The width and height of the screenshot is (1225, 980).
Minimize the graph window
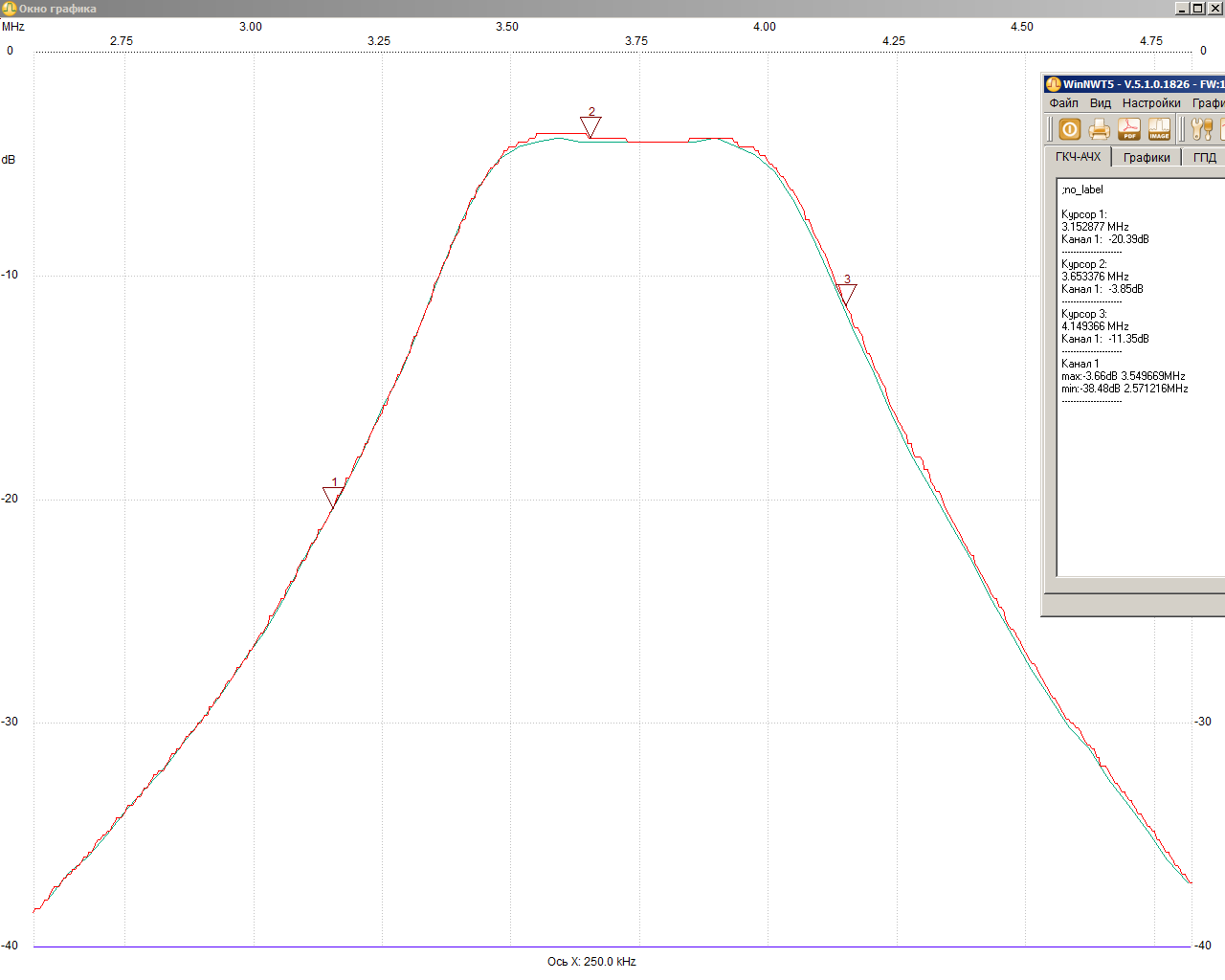[1182, 9]
